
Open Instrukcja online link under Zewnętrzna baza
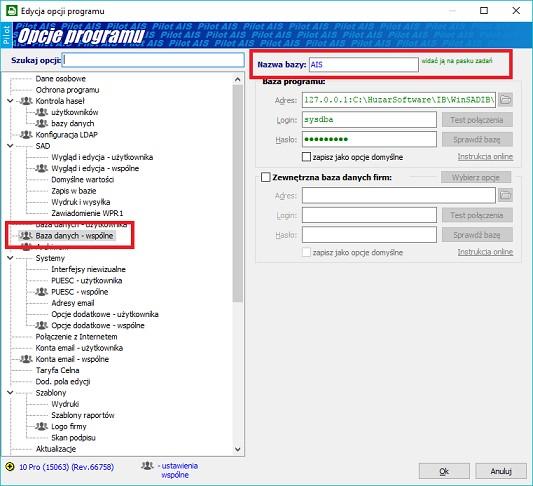pos(485,252)
